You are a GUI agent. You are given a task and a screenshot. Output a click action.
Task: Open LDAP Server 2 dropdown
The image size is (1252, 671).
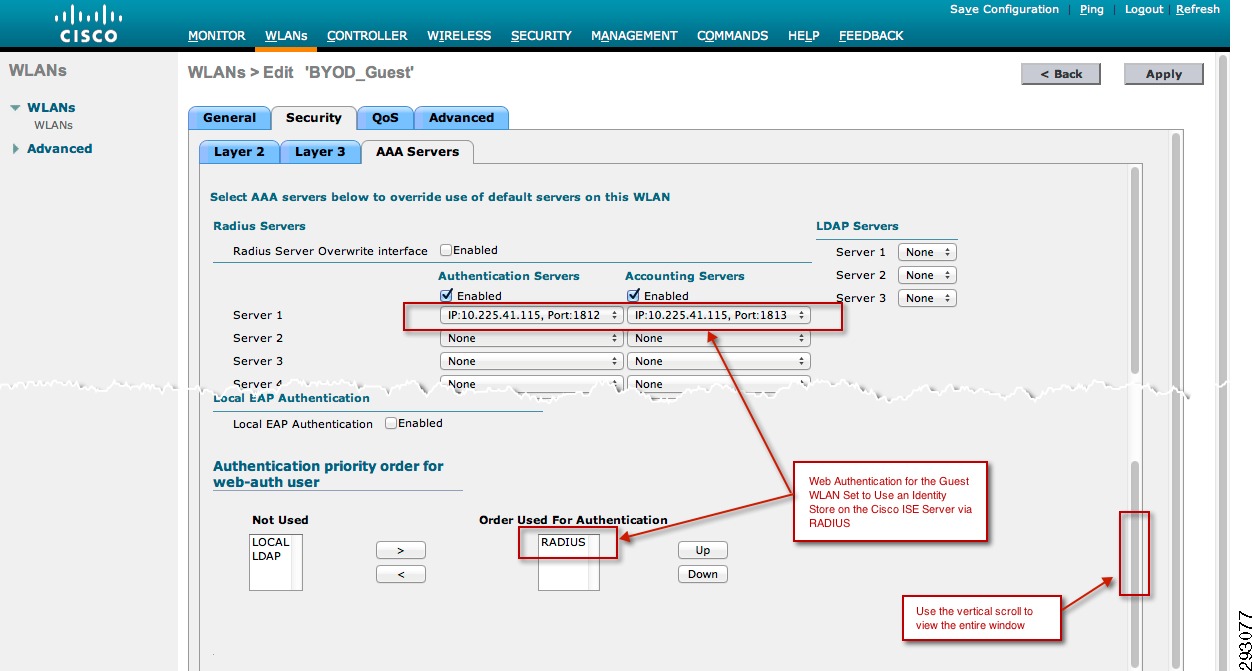[x=927, y=275]
